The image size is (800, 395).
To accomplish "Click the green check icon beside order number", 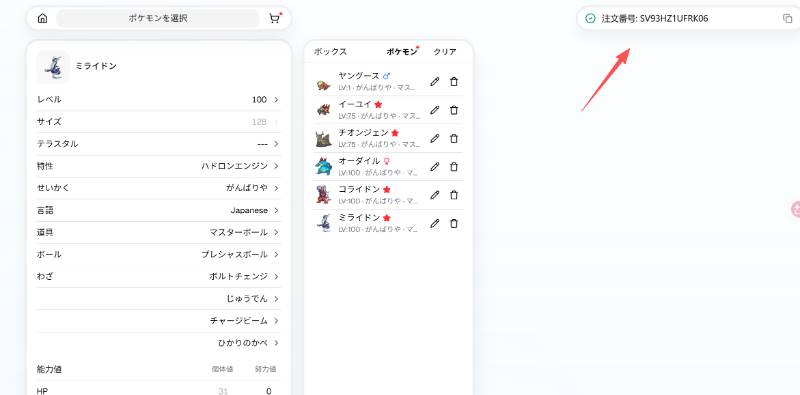I will tap(590, 18).
